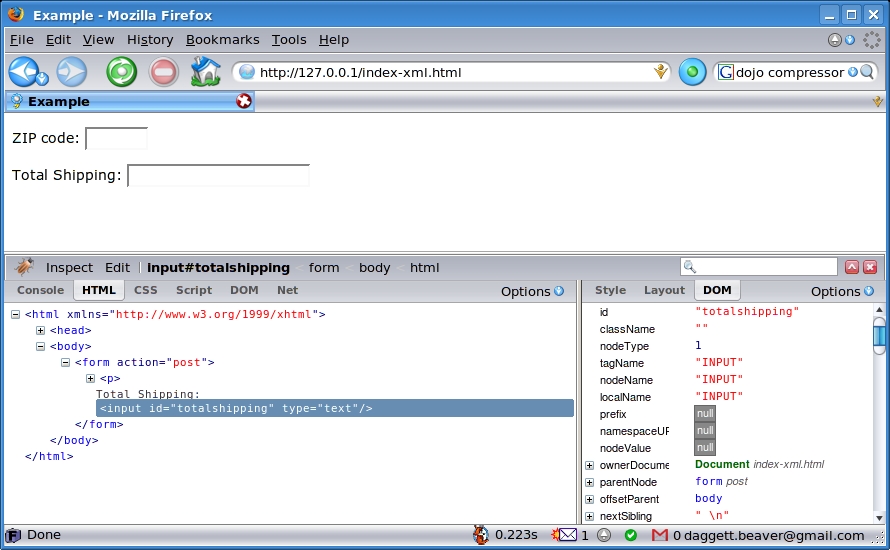Screen dimensions: 890x550
Task: Close the Example tab with red X
Action: click(243, 101)
